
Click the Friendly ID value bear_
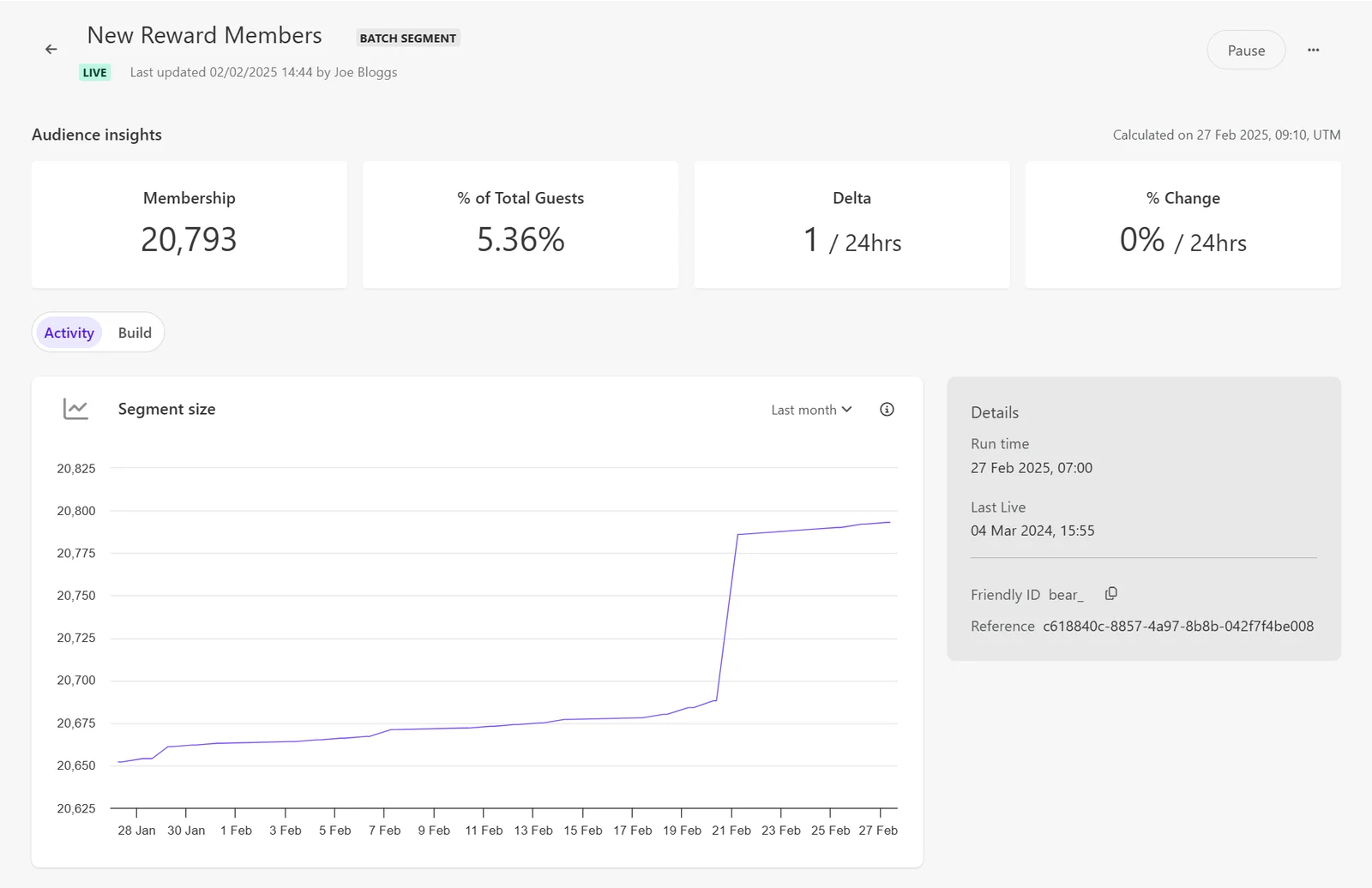click(x=1066, y=595)
